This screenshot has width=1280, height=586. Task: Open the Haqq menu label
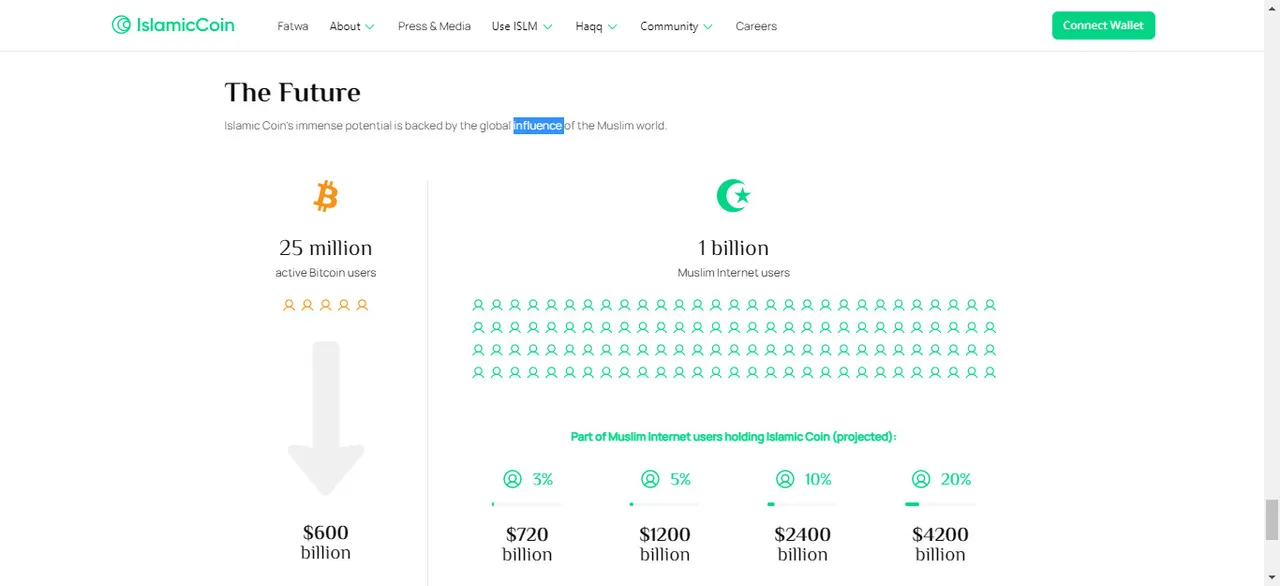(589, 26)
